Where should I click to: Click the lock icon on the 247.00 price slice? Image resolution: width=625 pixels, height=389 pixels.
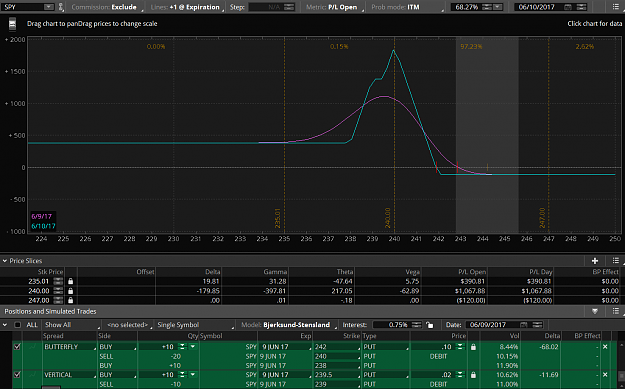coord(71,301)
